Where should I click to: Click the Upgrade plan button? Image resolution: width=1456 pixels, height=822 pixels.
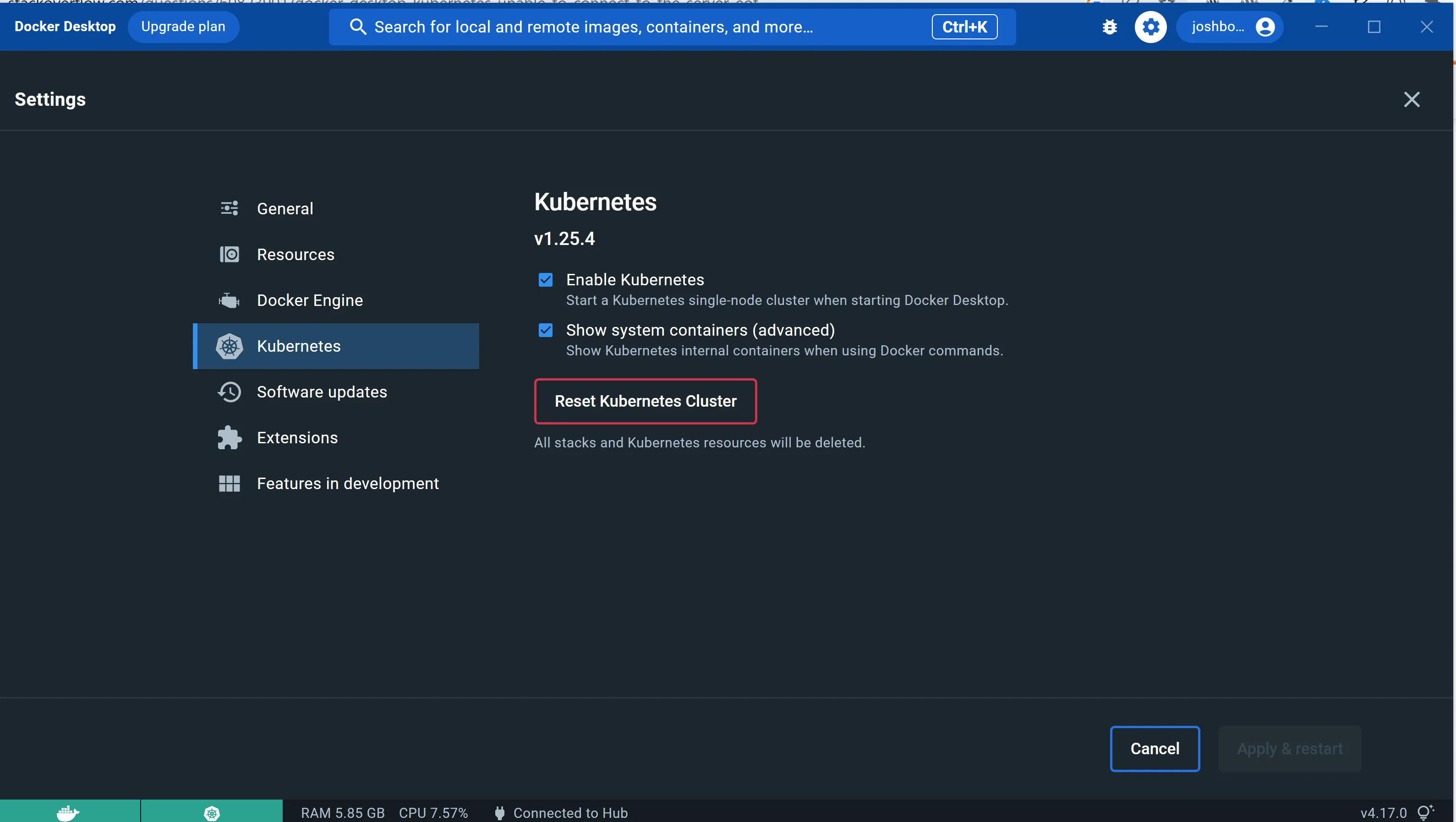pyautogui.click(x=183, y=27)
